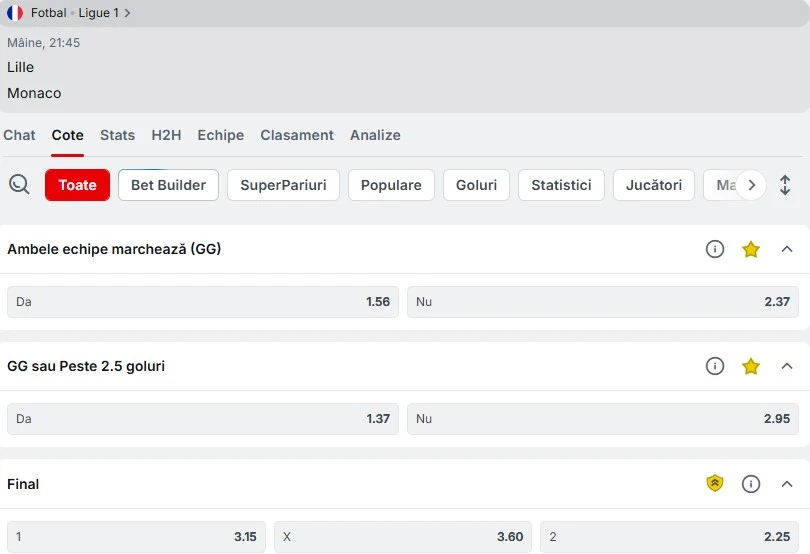Select Da odds 1.56 for GG
810x554 pixels.
pyautogui.click(x=202, y=302)
